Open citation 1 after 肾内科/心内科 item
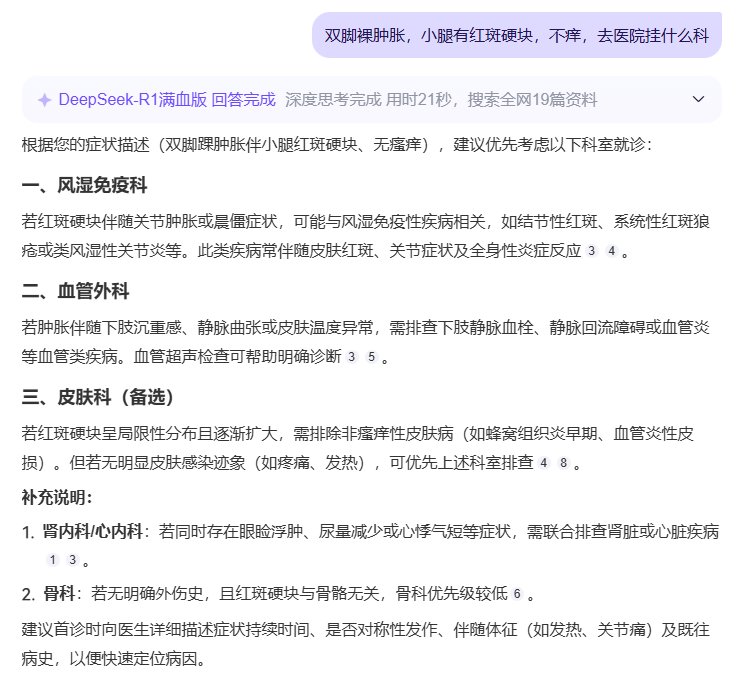Image resolution: width=738 pixels, height=683 pixels. pos(53,560)
